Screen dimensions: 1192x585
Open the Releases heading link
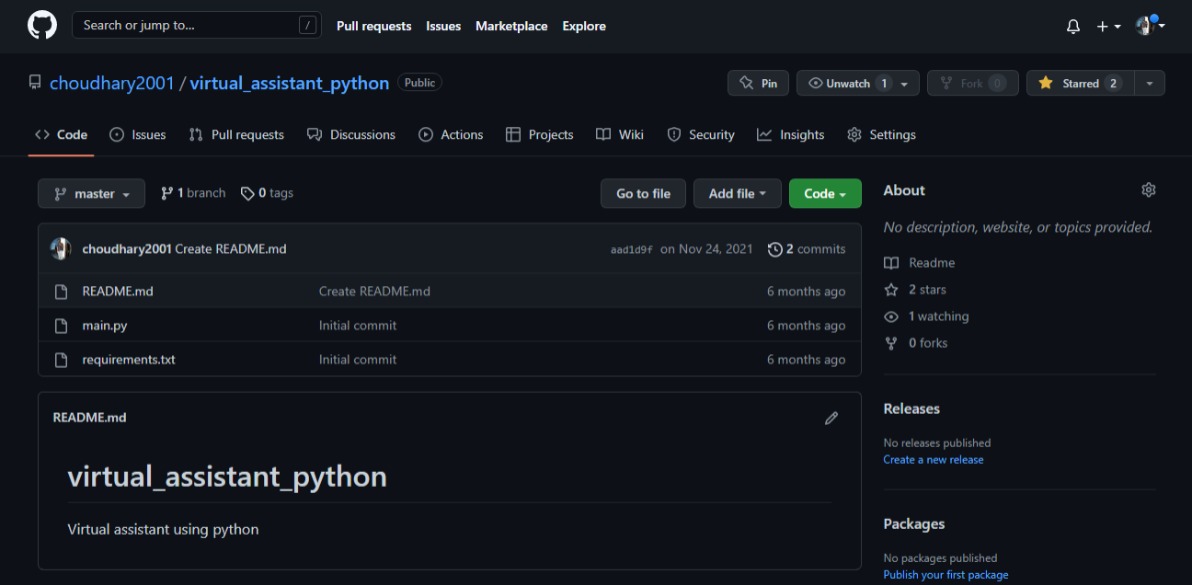(x=911, y=409)
